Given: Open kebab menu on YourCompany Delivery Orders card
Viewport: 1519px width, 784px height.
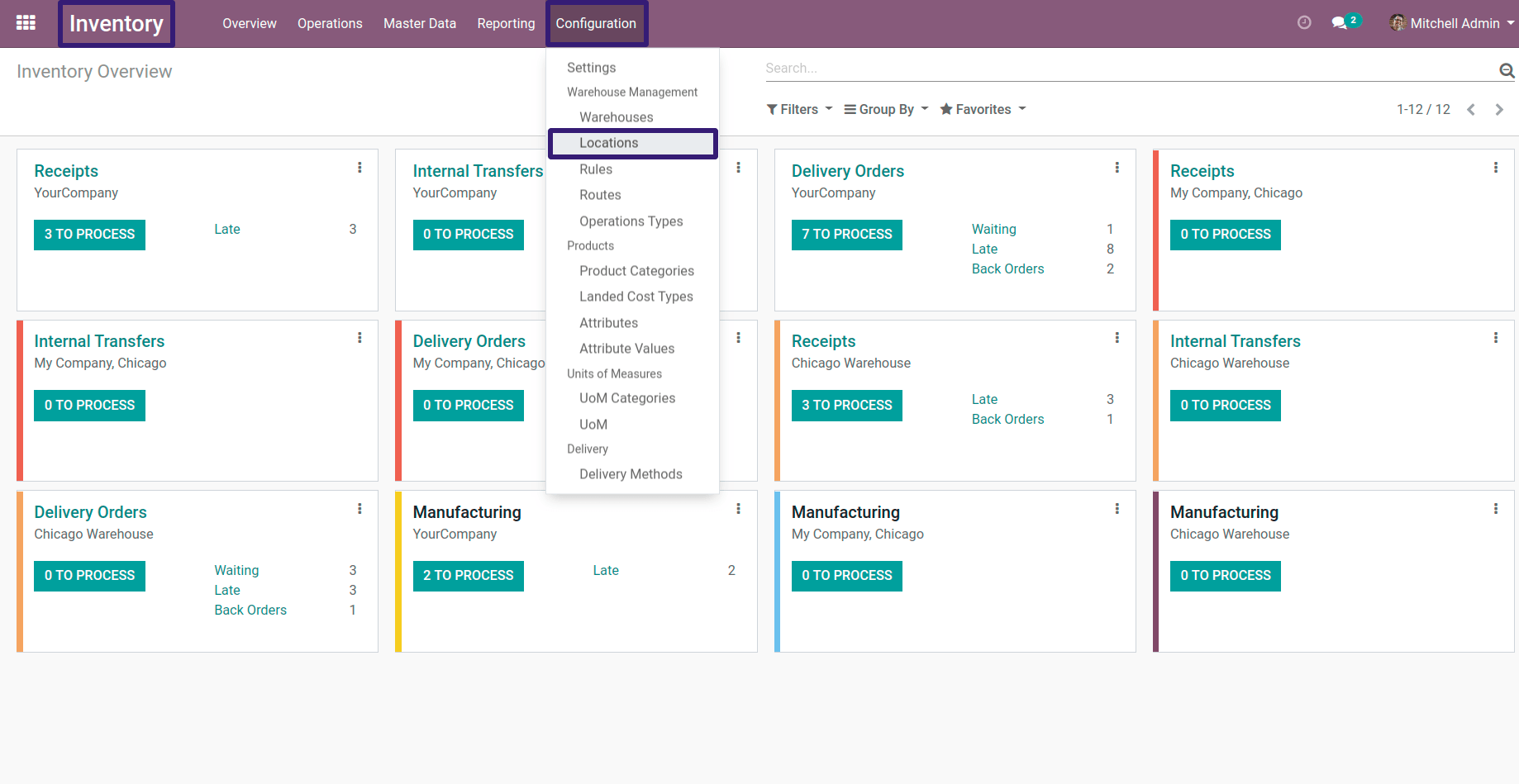Looking at the screenshot, I should pyautogui.click(x=1117, y=168).
